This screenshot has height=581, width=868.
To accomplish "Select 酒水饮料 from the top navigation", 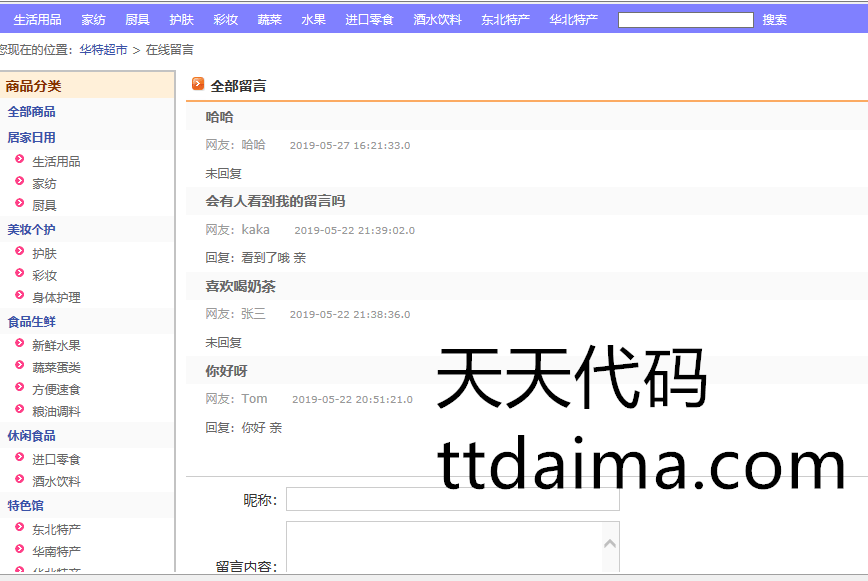I will pyautogui.click(x=437, y=20).
